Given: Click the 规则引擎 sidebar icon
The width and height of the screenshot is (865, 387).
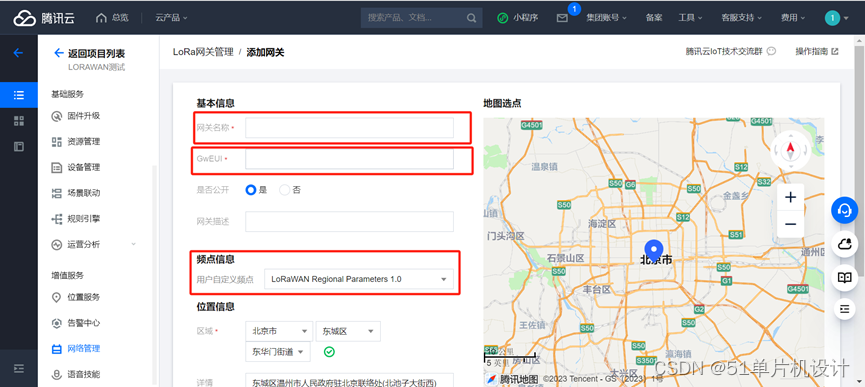Looking at the screenshot, I should (x=56, y=219).
